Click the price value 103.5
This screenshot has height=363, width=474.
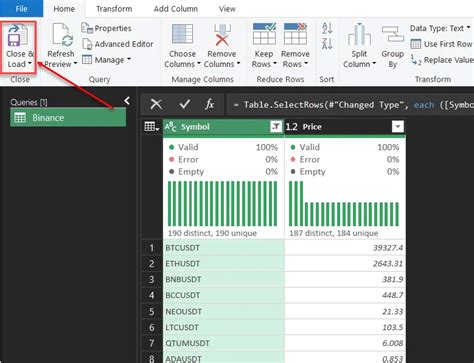click(393, 327)
